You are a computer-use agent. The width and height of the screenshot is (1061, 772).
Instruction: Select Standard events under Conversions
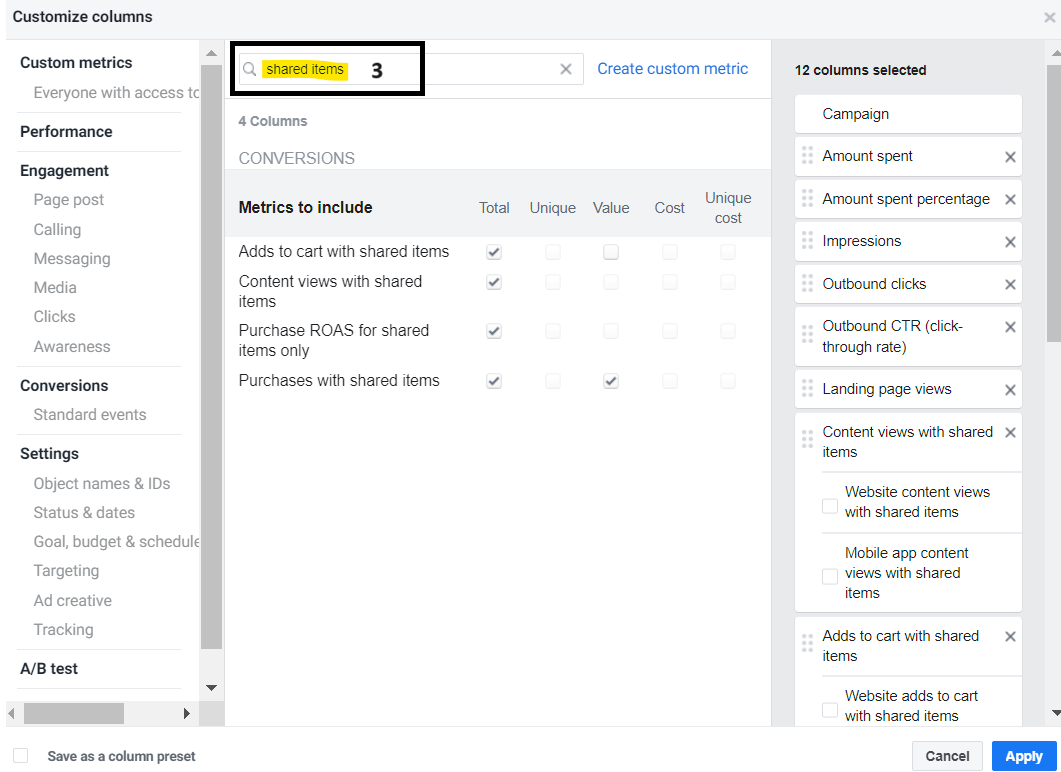pyautogui.click(x=90, y=415)
